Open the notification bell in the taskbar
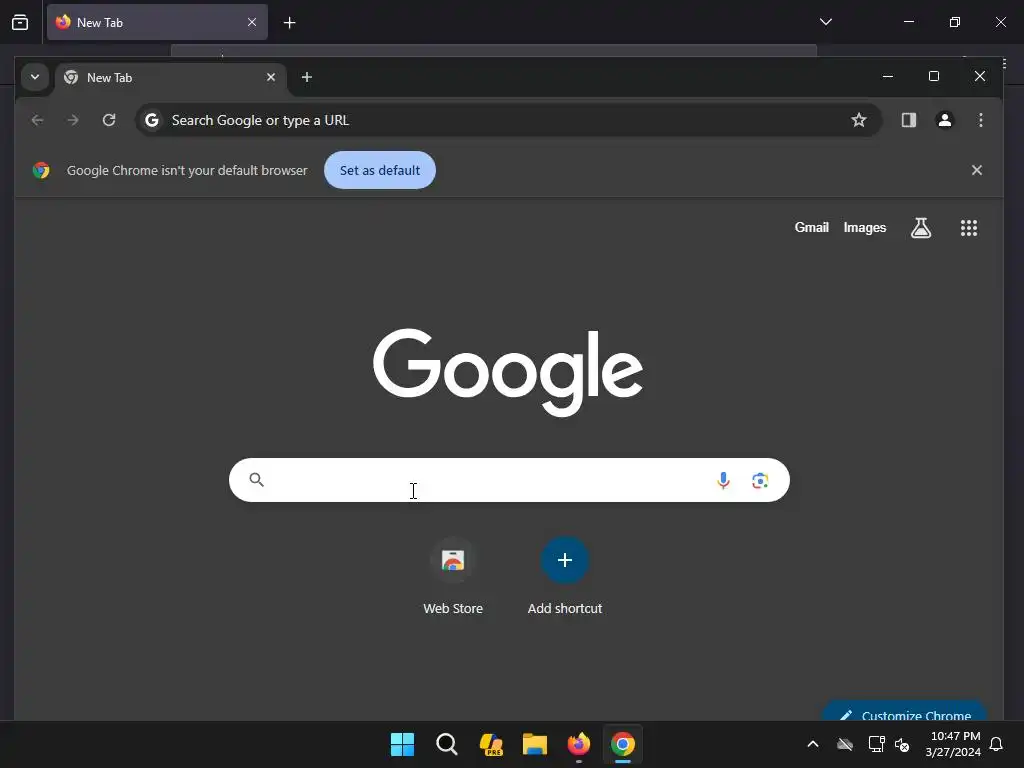Screen dimensions: 1024x768 tap(996, 744)
